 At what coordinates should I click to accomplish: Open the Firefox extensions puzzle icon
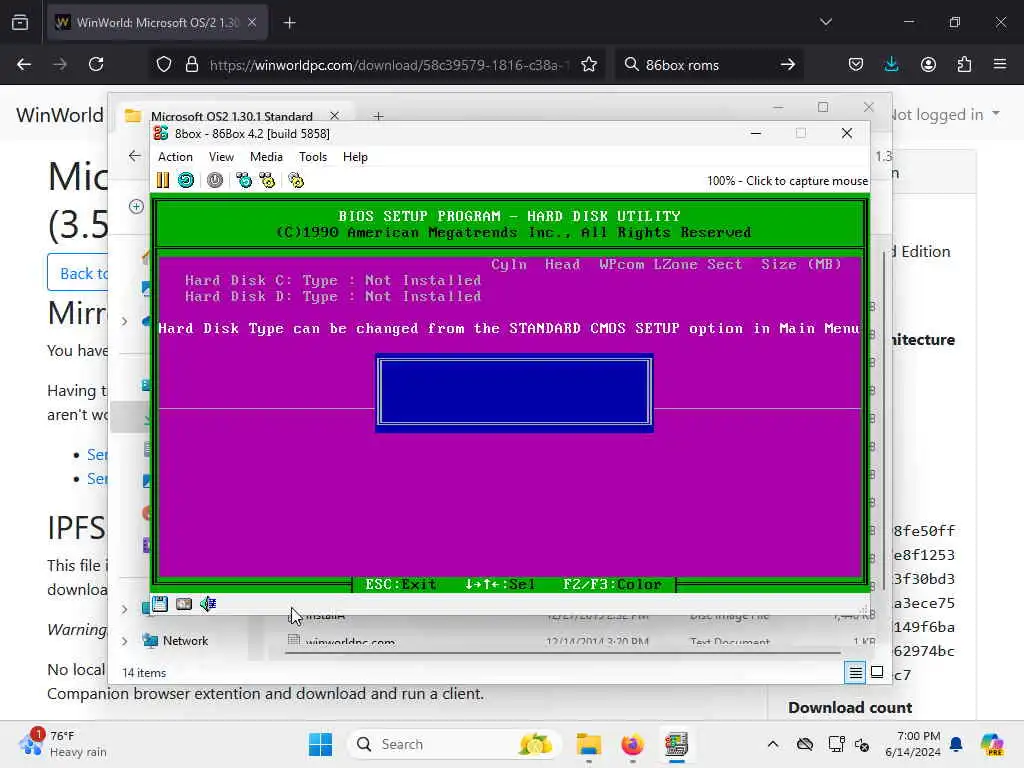[964, 64]
